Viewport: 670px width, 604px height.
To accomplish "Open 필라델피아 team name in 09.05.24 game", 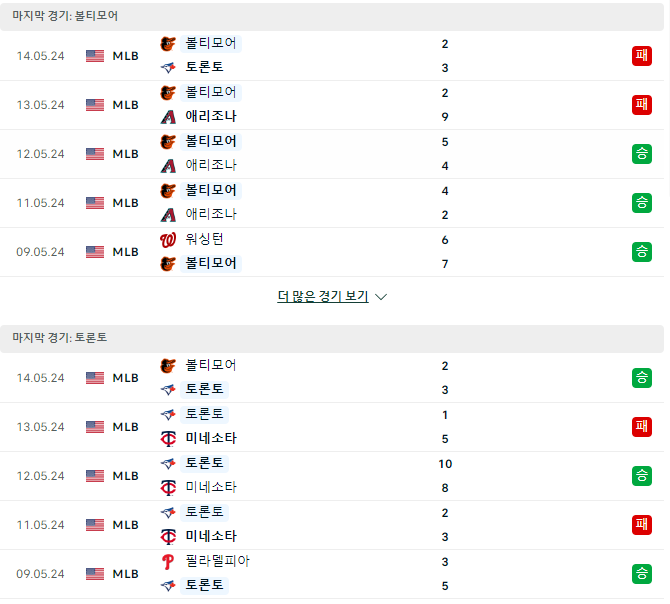I will click(217, 561).
